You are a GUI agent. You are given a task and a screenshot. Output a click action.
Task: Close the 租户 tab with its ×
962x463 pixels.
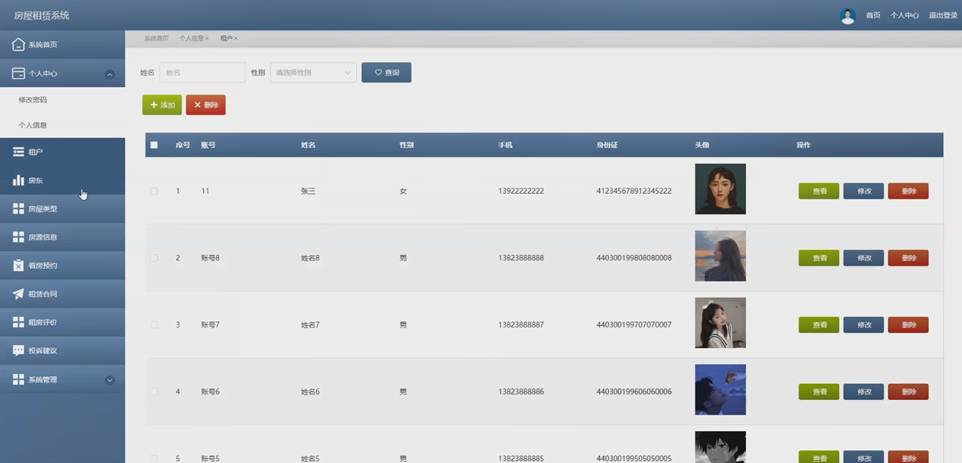(236, 39)
